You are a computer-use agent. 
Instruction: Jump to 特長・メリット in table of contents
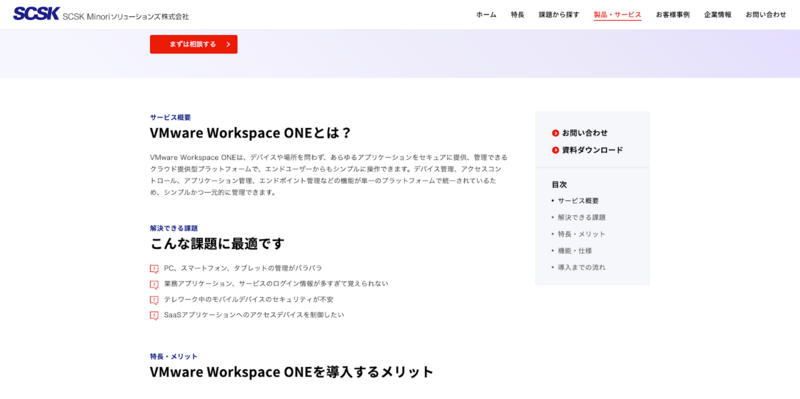pos(582,234)
